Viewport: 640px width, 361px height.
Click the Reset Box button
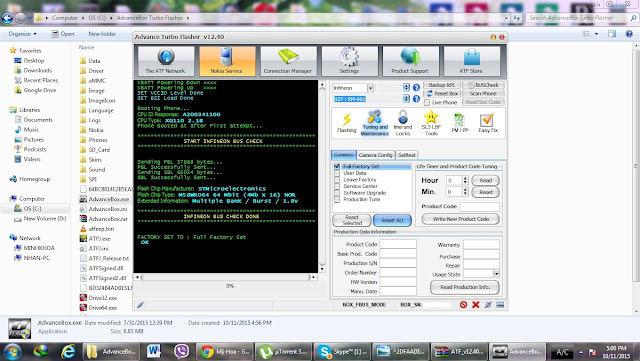coord(442,94)
